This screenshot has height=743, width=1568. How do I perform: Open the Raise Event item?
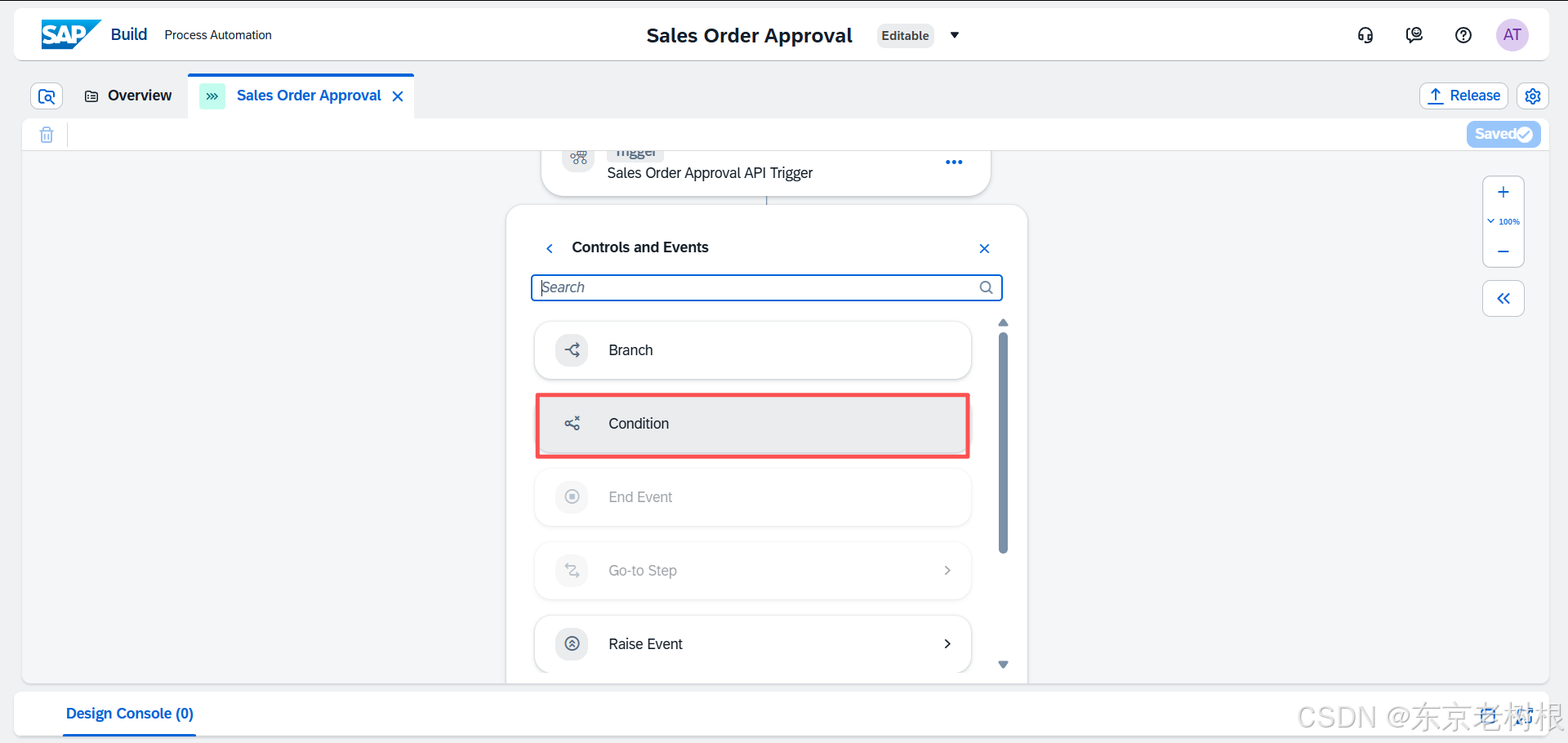click(752, 644)
